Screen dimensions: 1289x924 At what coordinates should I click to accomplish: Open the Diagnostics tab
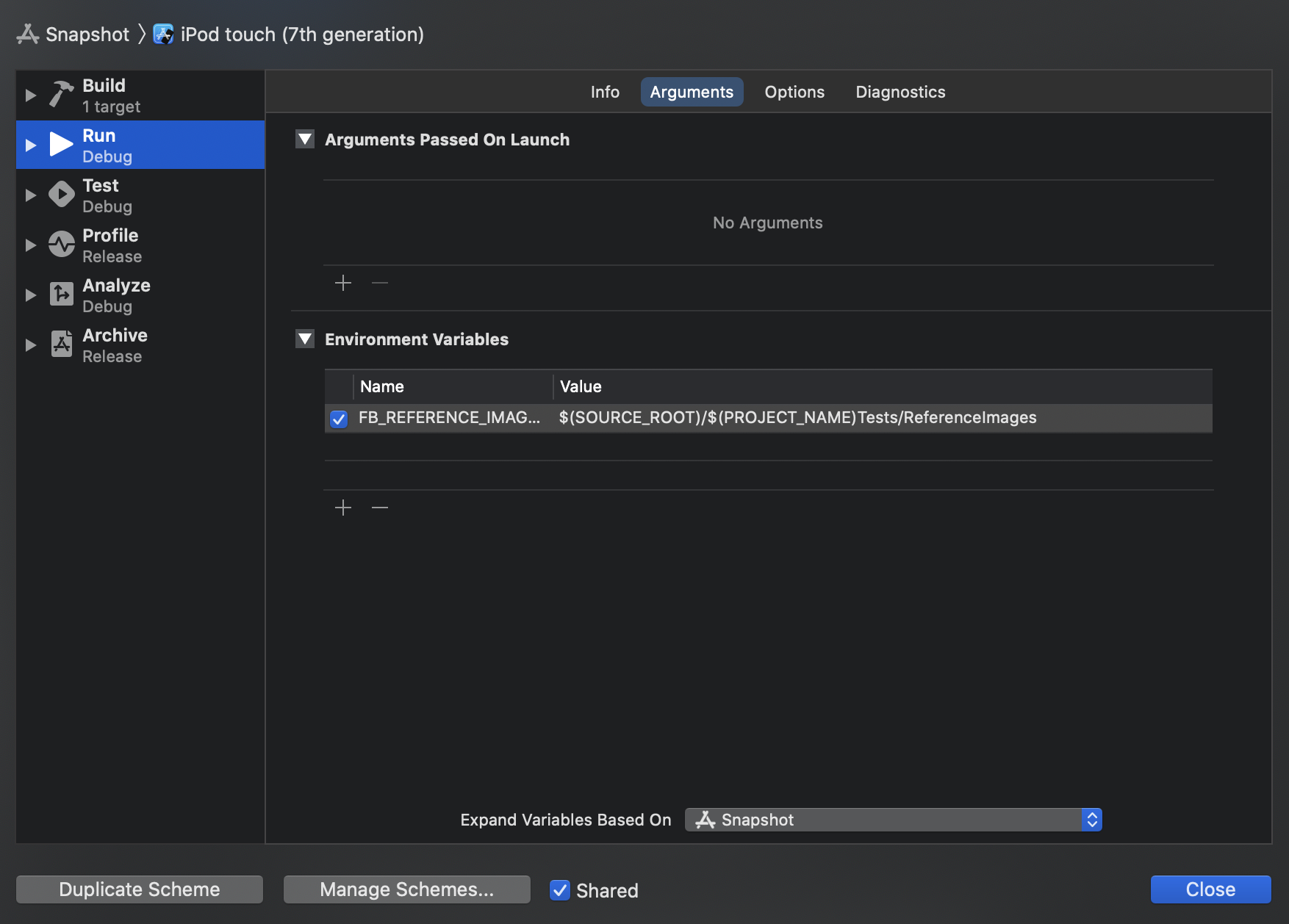point(900,92)
